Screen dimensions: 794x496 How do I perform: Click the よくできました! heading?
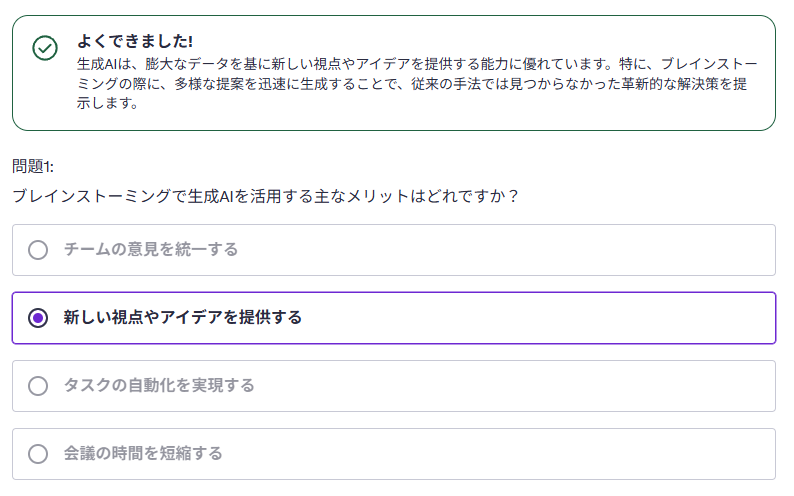[135, 41]
